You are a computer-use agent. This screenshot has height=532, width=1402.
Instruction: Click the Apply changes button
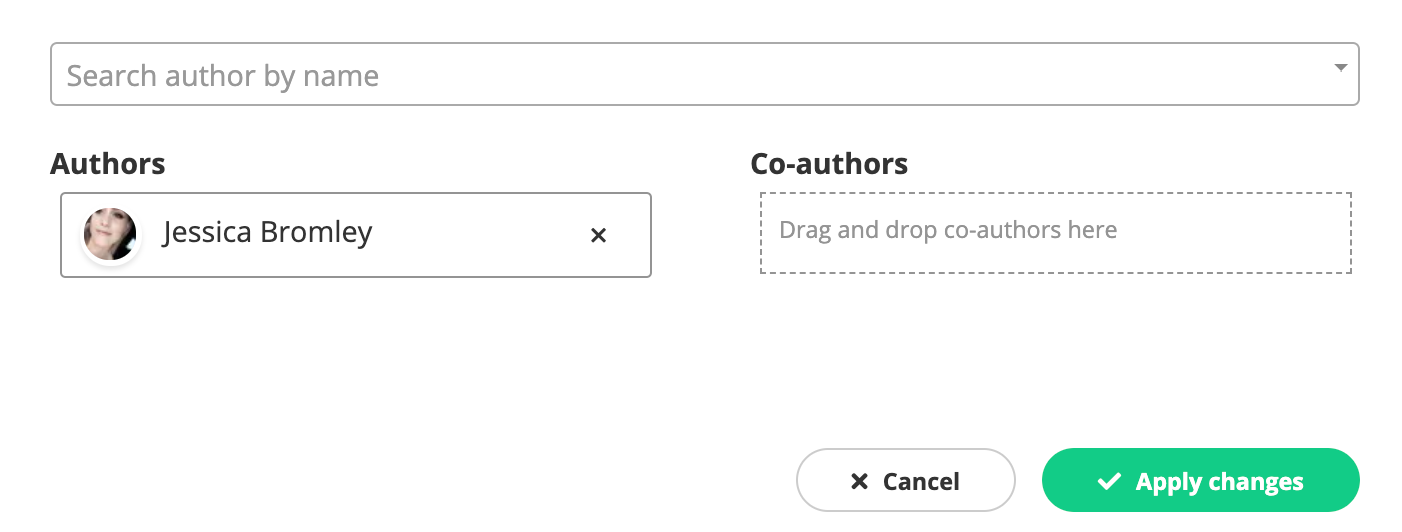(x=1200, y=480)
